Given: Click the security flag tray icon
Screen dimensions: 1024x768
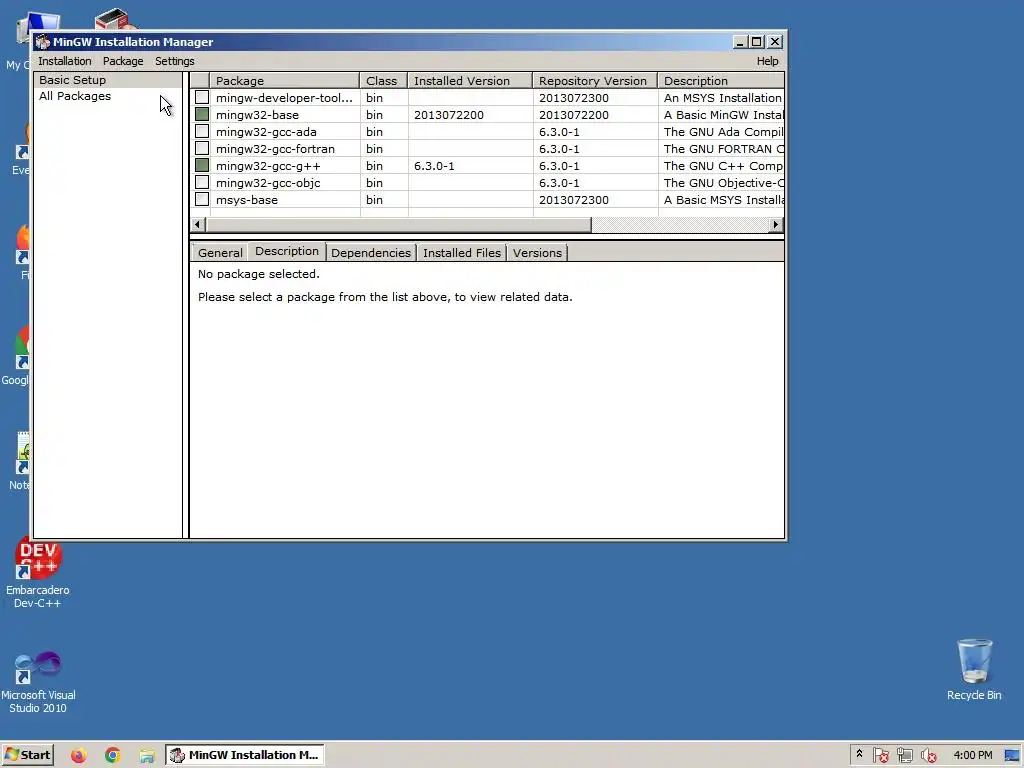Looking at the screenshot, I should [880, 755].
